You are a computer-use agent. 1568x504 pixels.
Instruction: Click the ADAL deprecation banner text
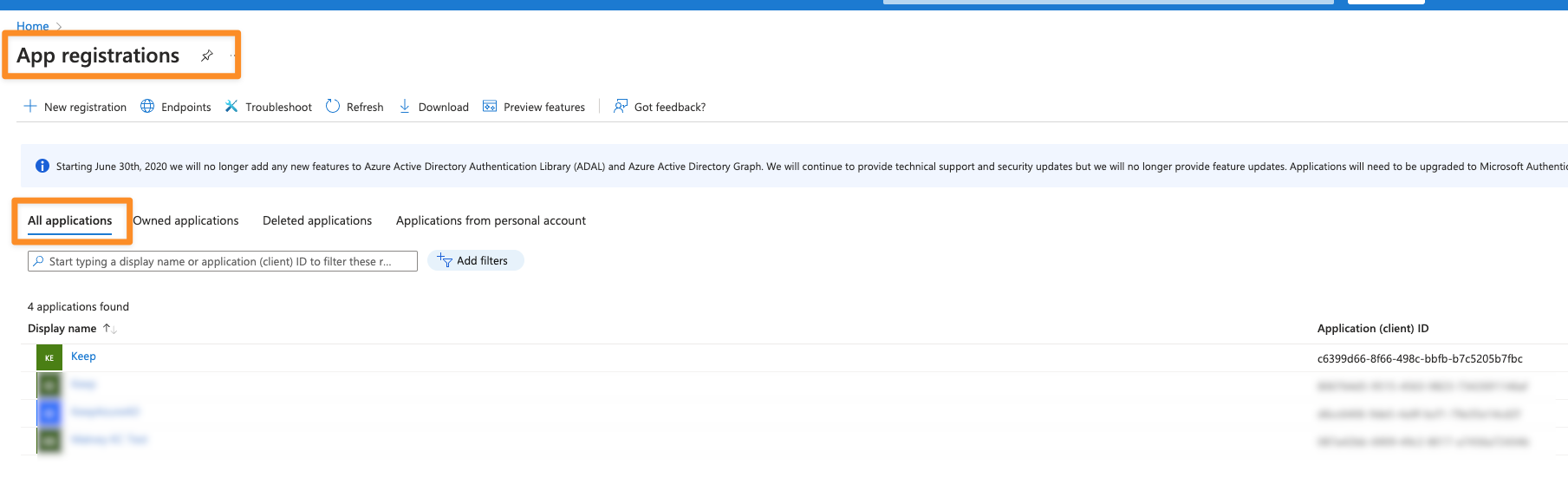point(811,167)
